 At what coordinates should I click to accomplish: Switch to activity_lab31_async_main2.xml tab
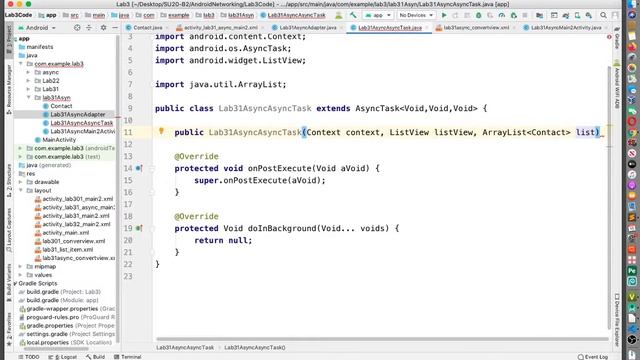pos(220,28)
